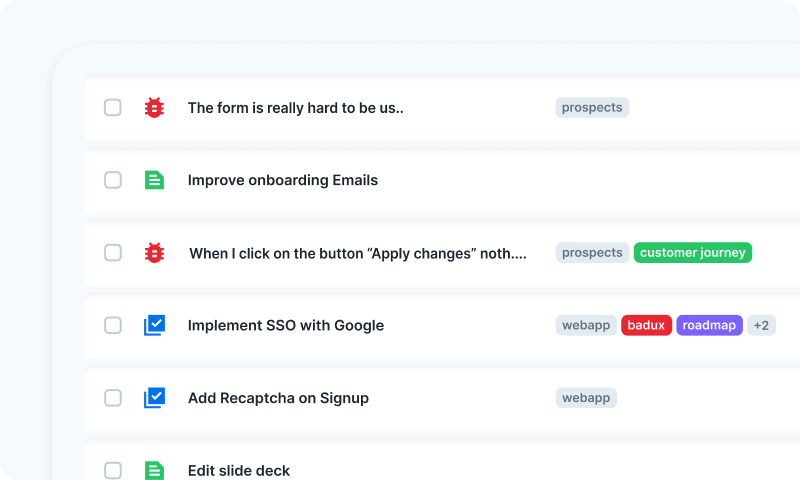
Task: Expand the +2 hidden tags on SSO row
Action: click(761, 325)
